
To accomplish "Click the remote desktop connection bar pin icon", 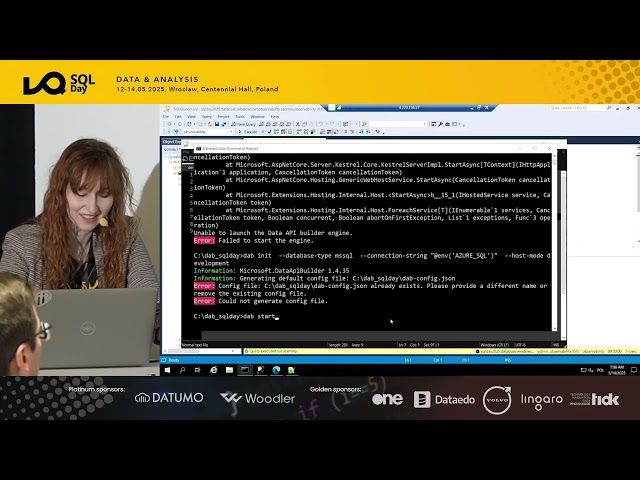I will (x=339, y=107).
